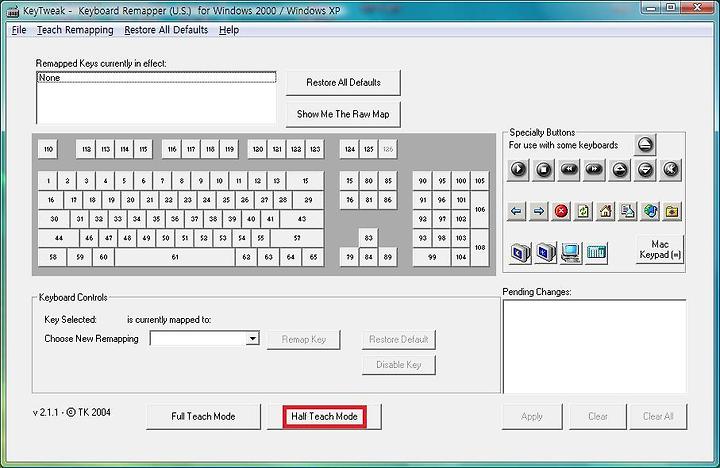Select the Previous Track specialty button
The width and height of the screenshot is (720, 468).
(x=569, y=169)
